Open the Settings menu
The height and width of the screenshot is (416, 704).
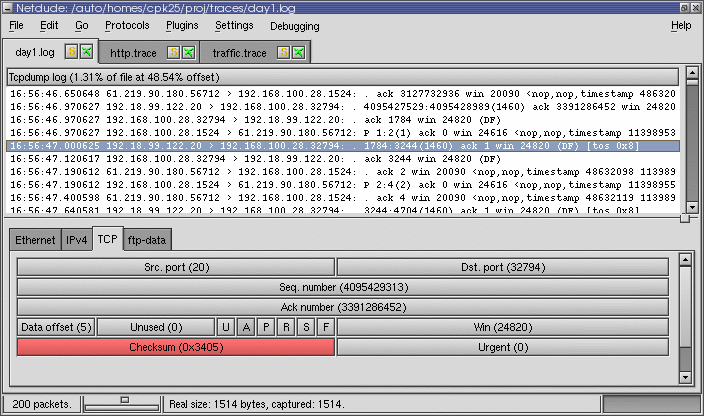coord(234,26)
